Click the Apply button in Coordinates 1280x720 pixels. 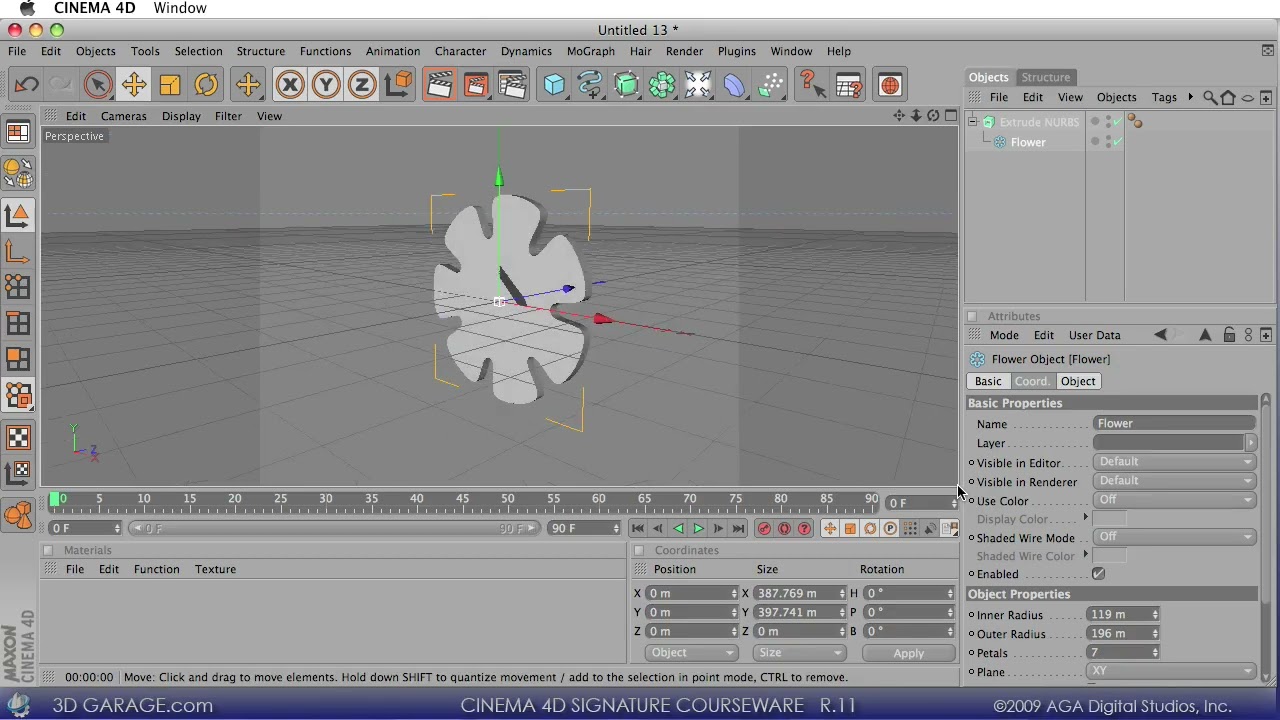coord(909,653)
